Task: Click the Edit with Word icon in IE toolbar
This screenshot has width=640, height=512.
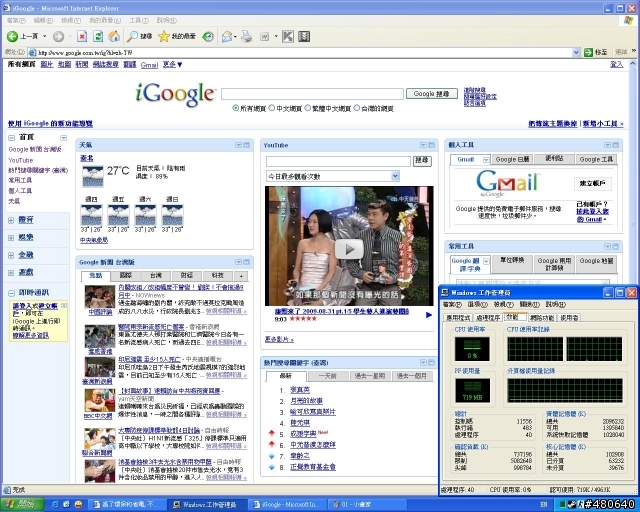Action: [264, 37]
